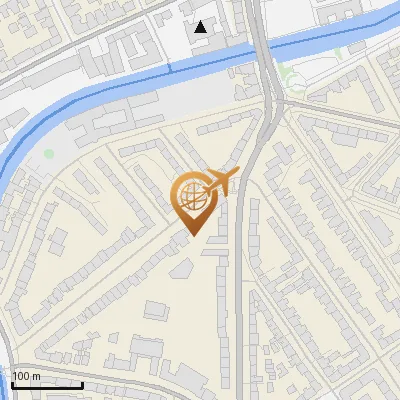Click the green tree dot near the canal

pyautogui.click(x=49, y=154)
